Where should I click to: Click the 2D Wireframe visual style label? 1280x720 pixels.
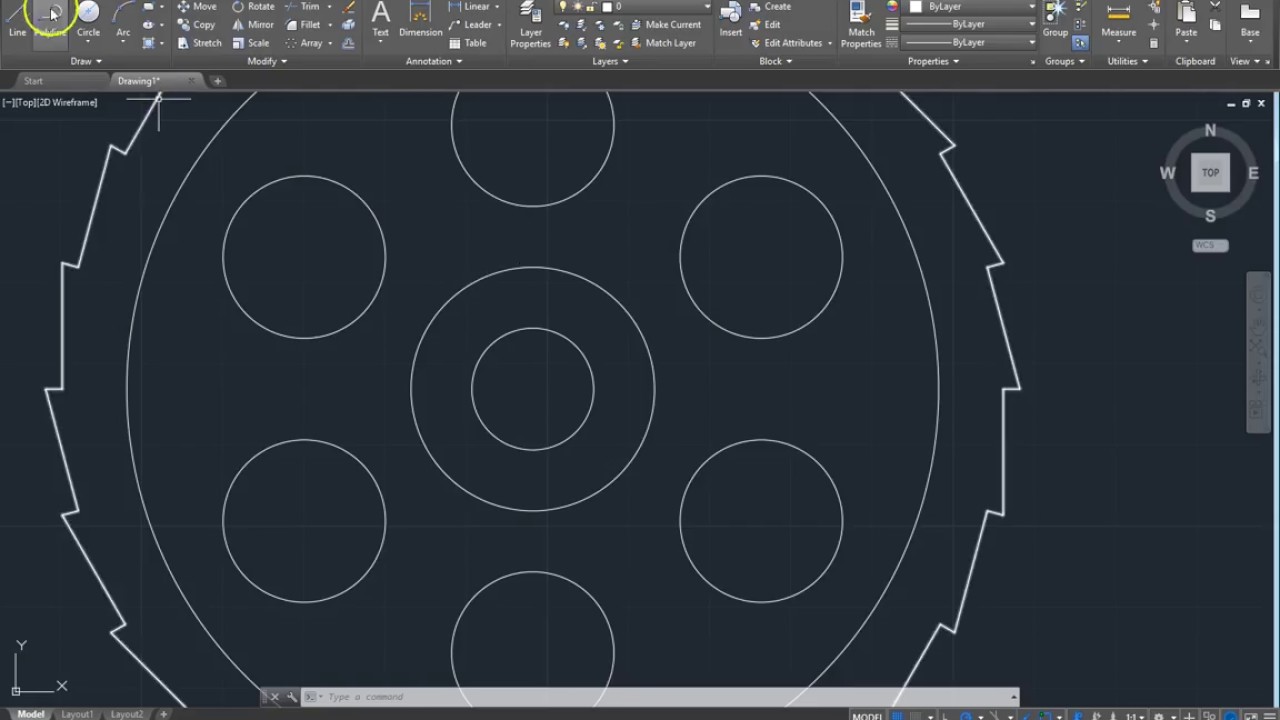point(69,102)
